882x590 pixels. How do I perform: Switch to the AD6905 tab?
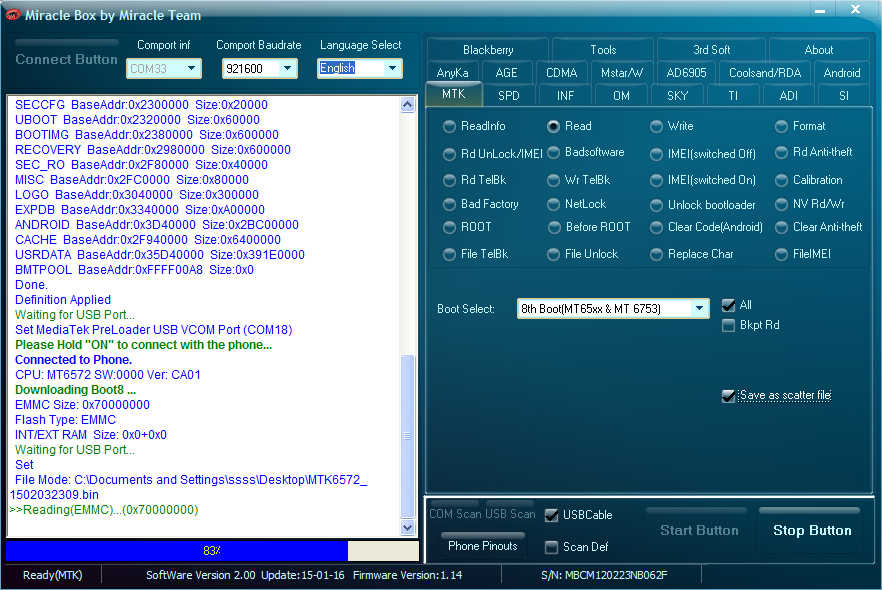(x=686, y=73)
